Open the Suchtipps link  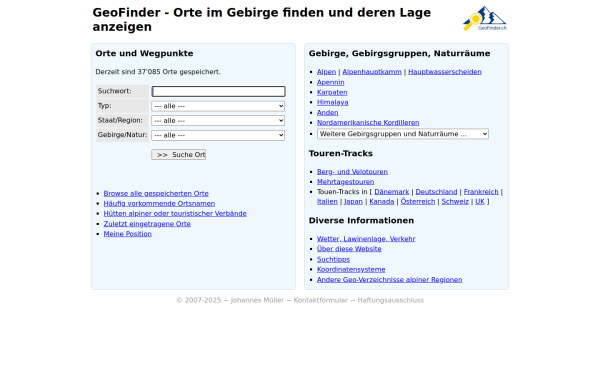(333, 259)
